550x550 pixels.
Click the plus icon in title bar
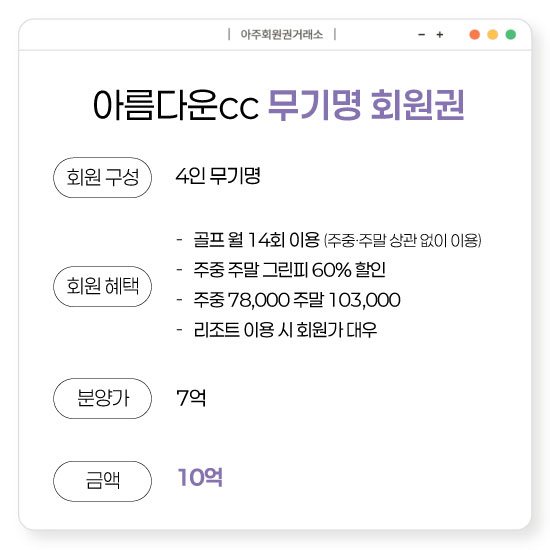tap(440, 35)
